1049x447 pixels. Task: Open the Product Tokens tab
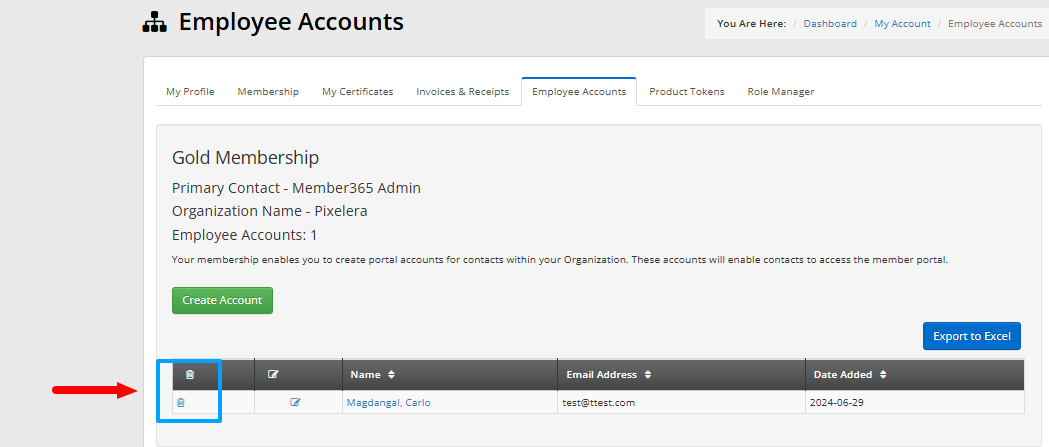(687, 92)
